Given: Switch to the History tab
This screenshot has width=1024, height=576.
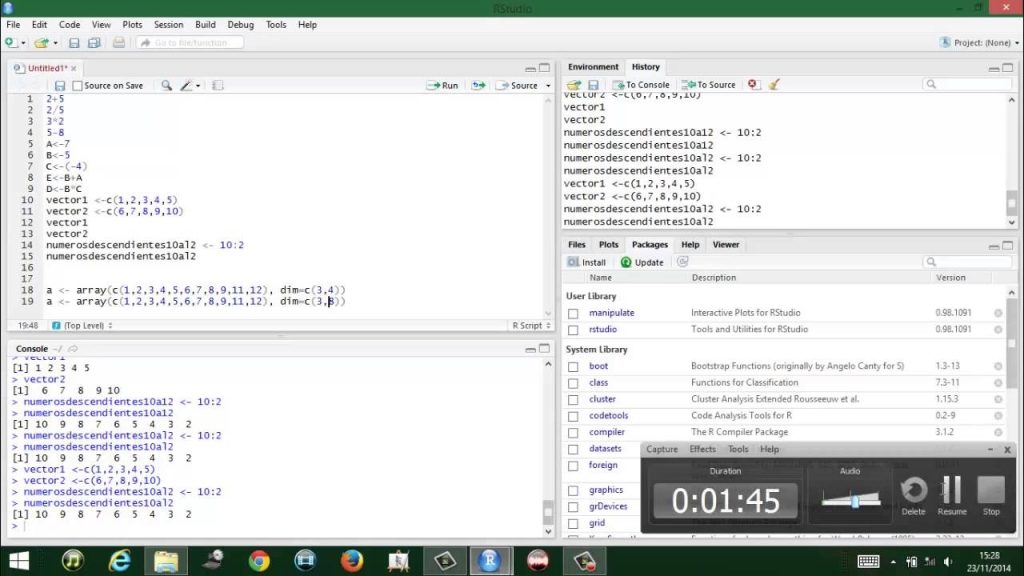Looking at the screenshot, I should pos(645,67).
